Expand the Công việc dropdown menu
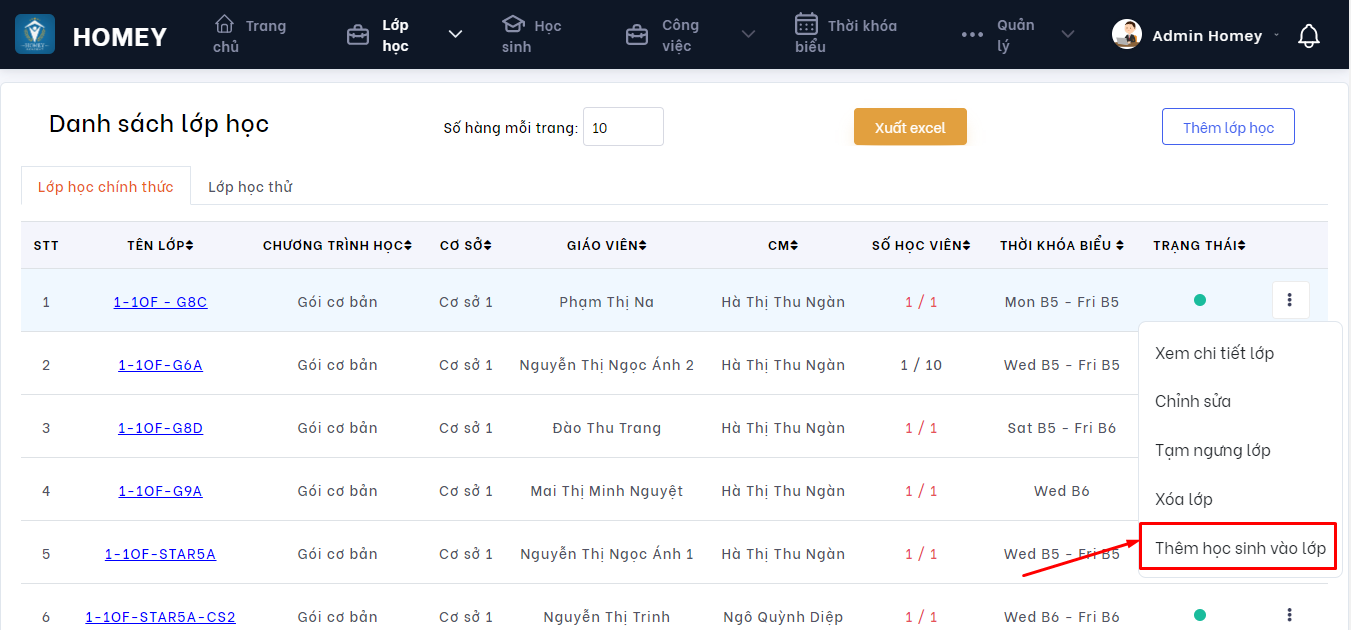The width and height of the screenshot is (1351, 630). (x=748, y=35)
